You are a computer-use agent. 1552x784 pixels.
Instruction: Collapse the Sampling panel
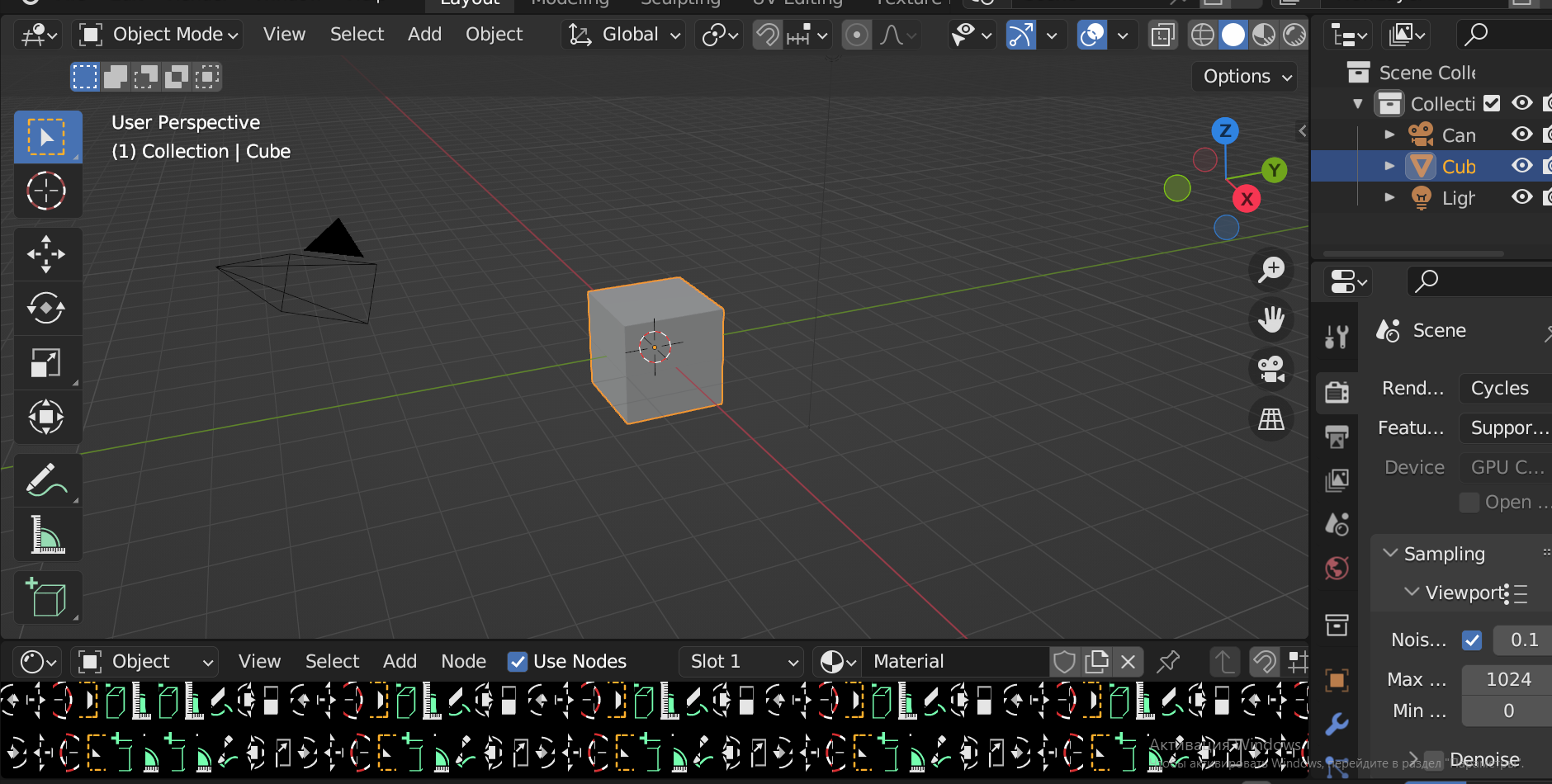coord(1445,554)
